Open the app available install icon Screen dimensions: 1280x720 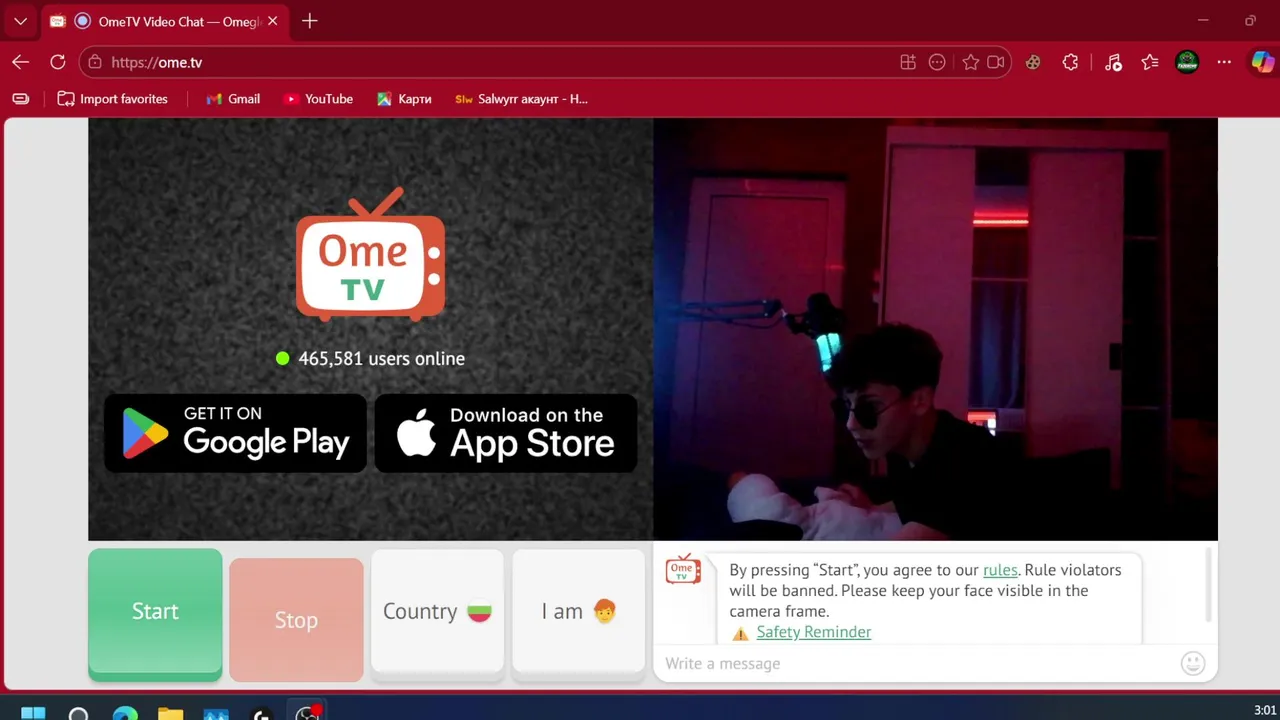(908, 62)
